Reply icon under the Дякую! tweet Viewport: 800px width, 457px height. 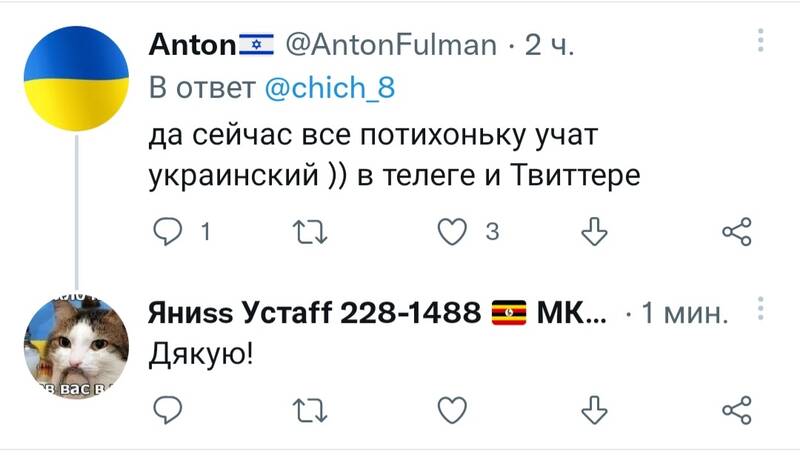[167, 410]
